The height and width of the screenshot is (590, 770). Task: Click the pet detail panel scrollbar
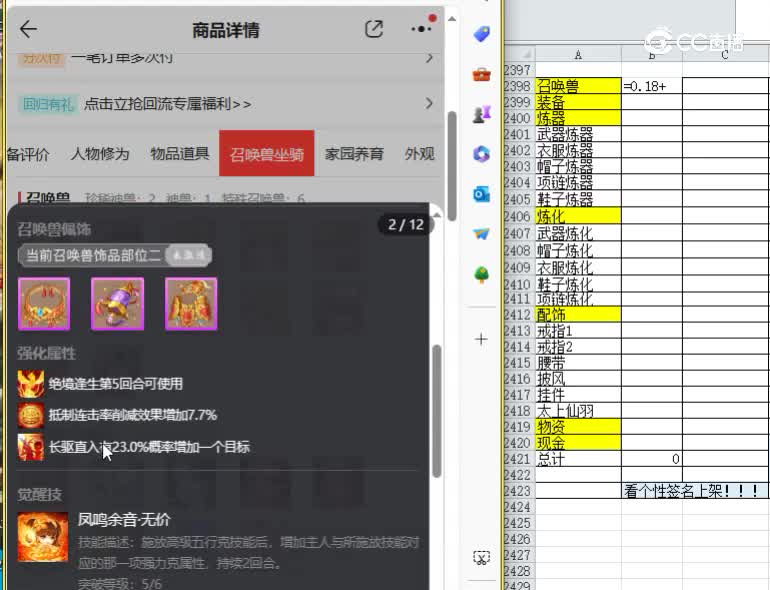tap(437, 411)
